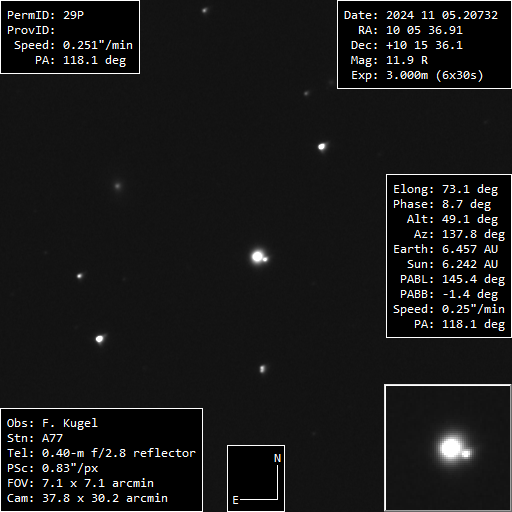Screen dimensions: 512x512
Task: Select the bright star in the upper right of the field
Action: [x=322, y=147]
